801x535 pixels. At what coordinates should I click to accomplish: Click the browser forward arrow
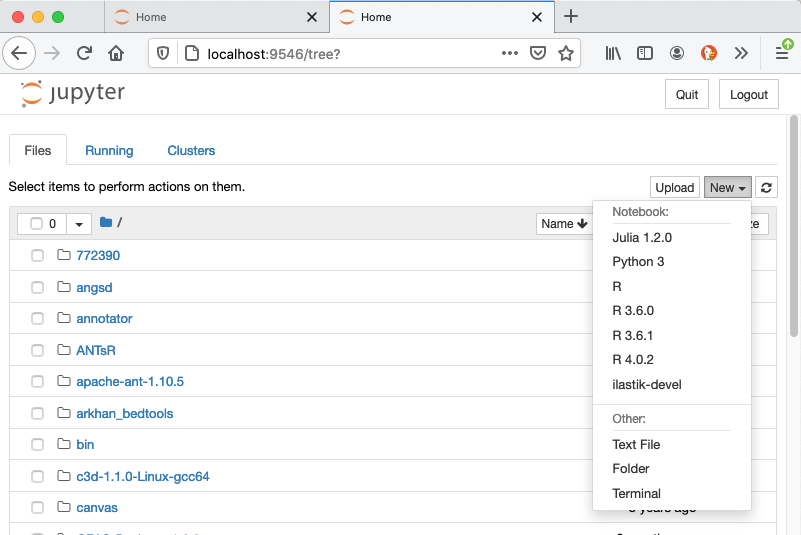pos(52,53)
